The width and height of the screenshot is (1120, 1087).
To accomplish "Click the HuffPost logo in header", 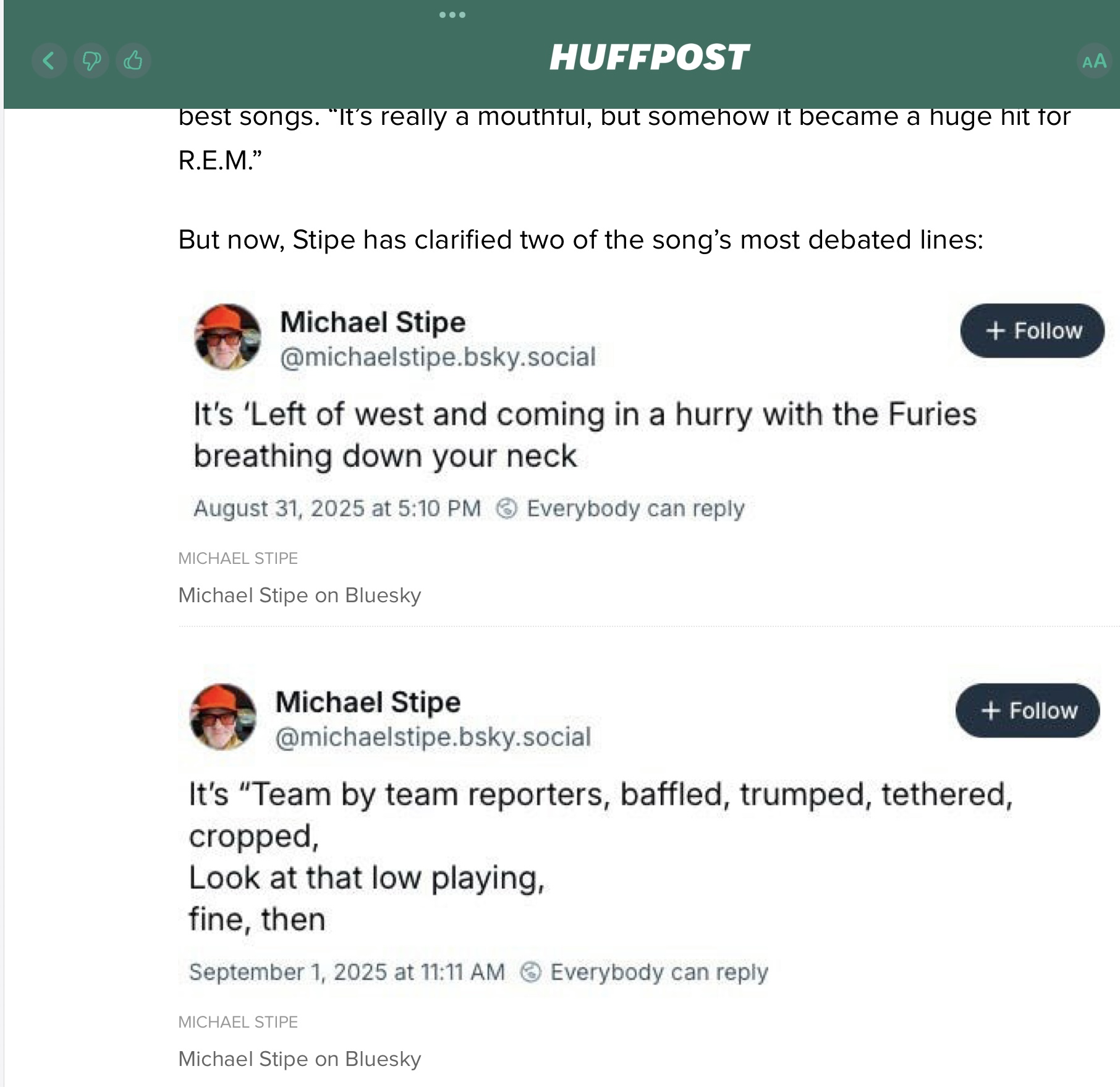I will [x=649, y=58].
